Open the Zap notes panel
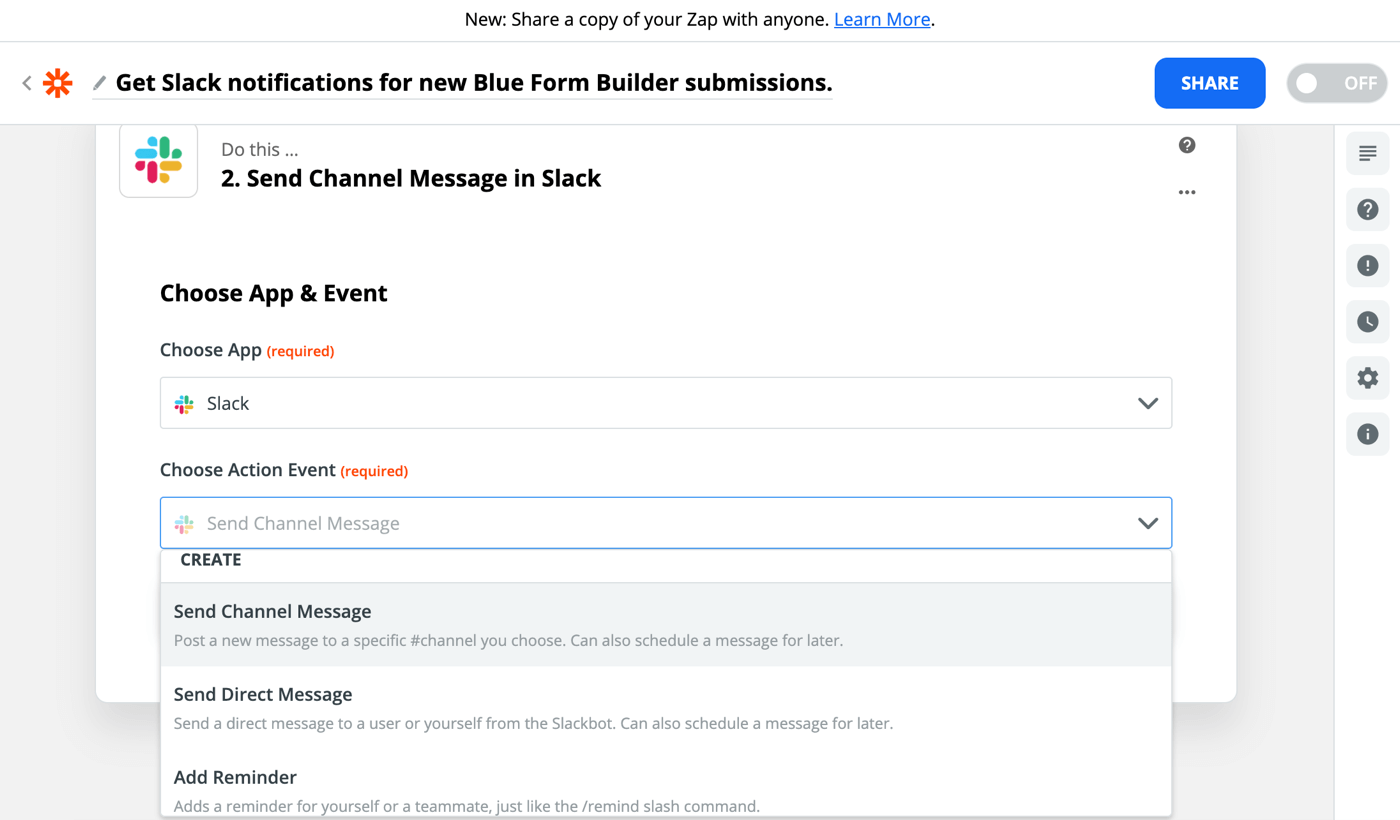The width and height of the screenshot is (1400, 820). [x=1367, y=153]
